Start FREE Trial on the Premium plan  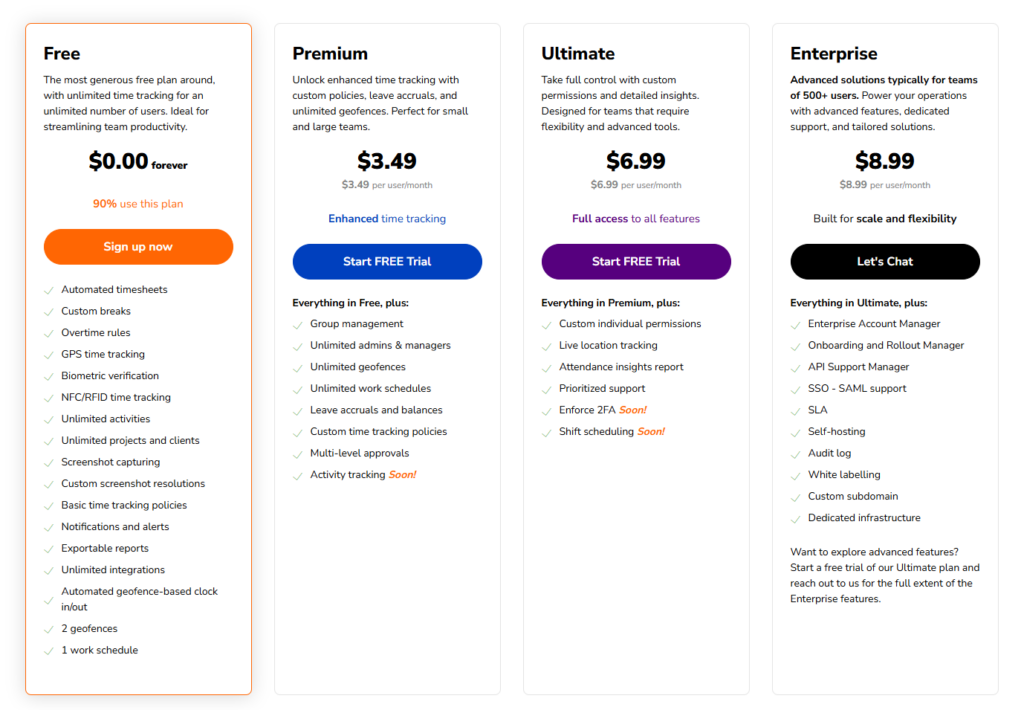point(386,261)
